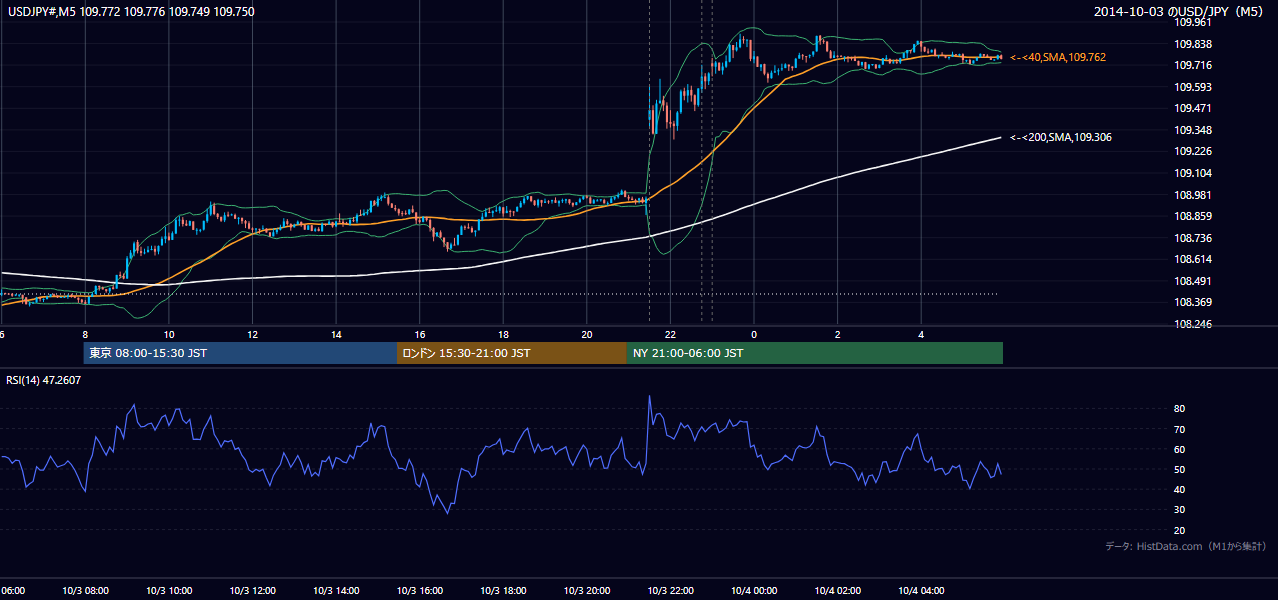Click price axis label 108.736
The width and height of the screenshot is (1278, 600).
click(x=1192, y=238)
